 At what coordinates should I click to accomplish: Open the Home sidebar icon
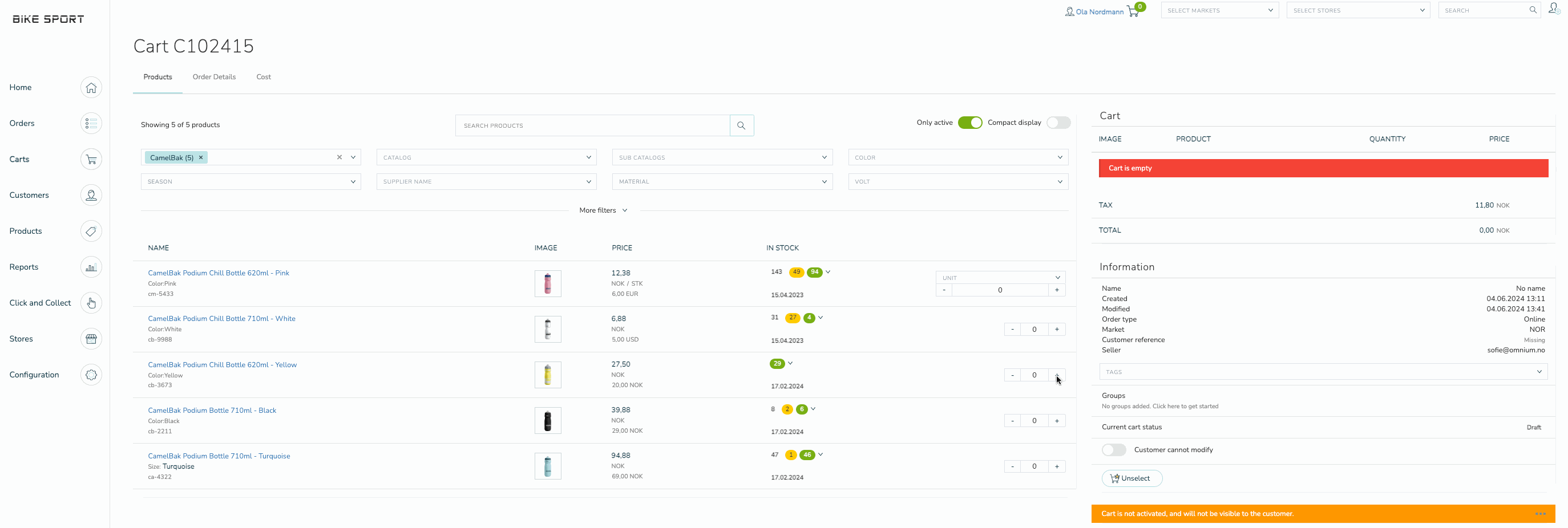point(91,88)
